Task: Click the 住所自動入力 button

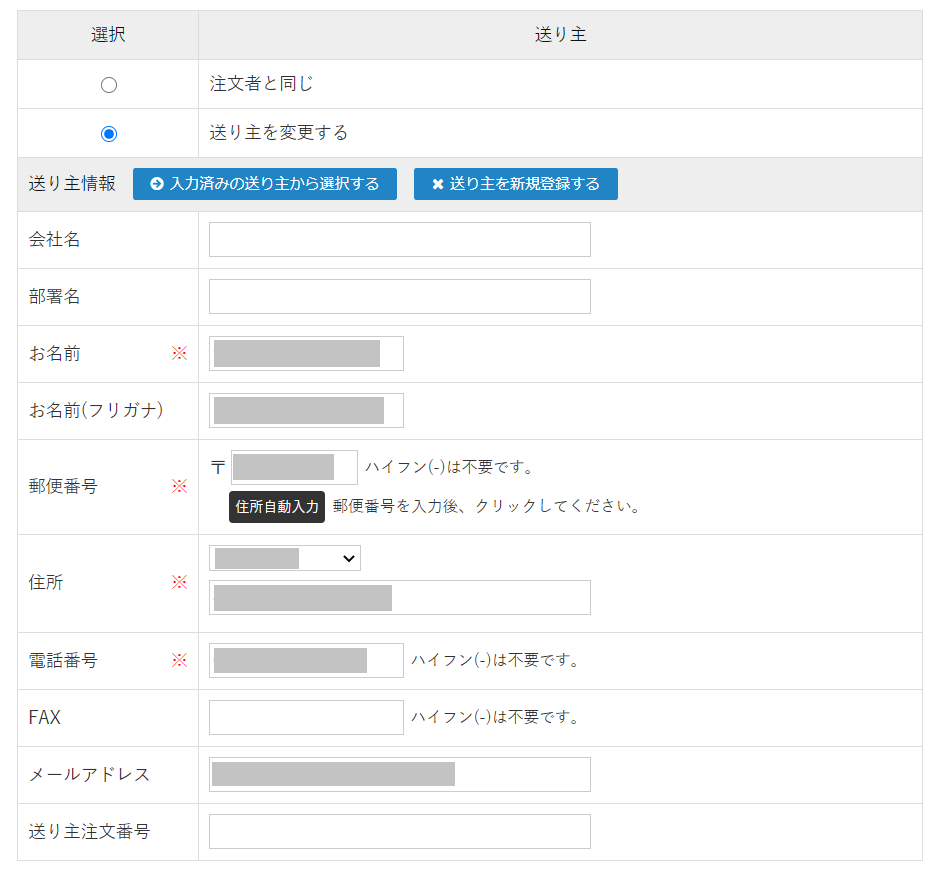Action: click(277, 507)
